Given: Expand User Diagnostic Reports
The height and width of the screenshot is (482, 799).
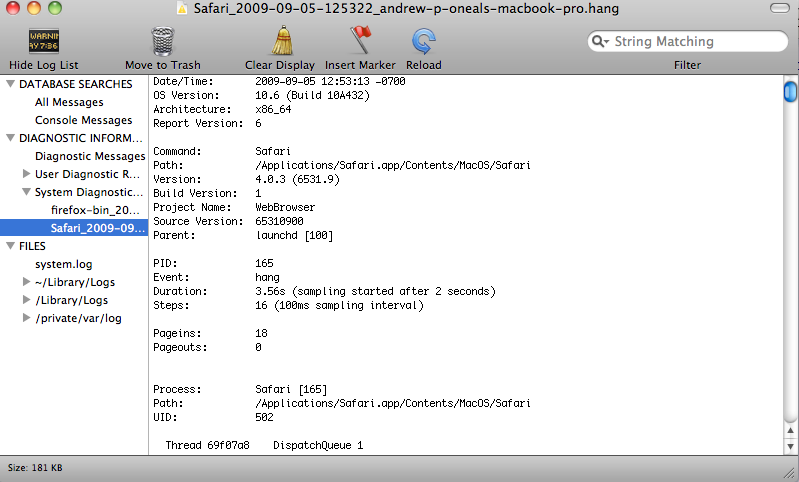Looking at the screenshot, I should (x=26, y=174).
